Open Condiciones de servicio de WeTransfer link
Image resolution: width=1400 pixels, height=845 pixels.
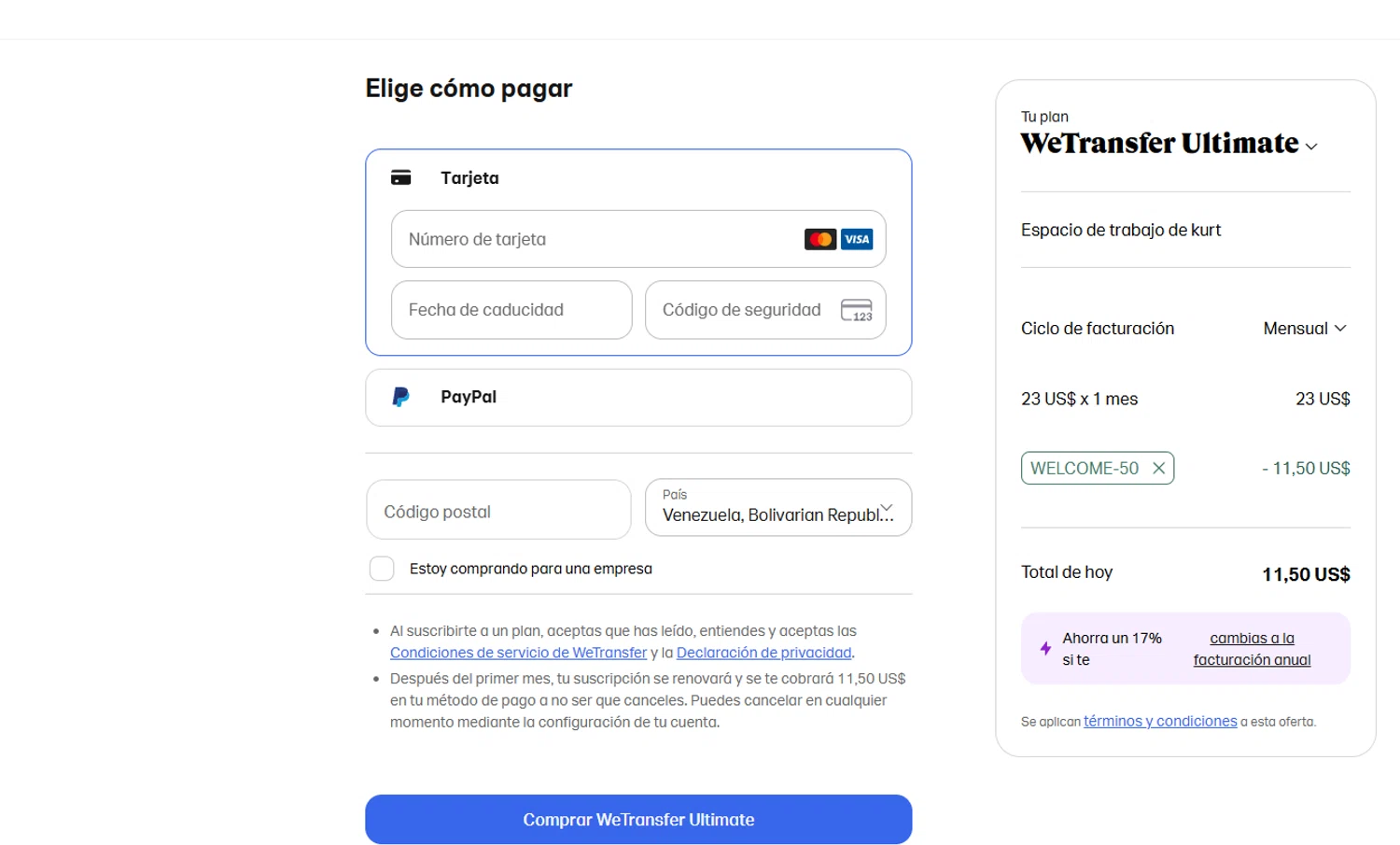tap(518, 653)
